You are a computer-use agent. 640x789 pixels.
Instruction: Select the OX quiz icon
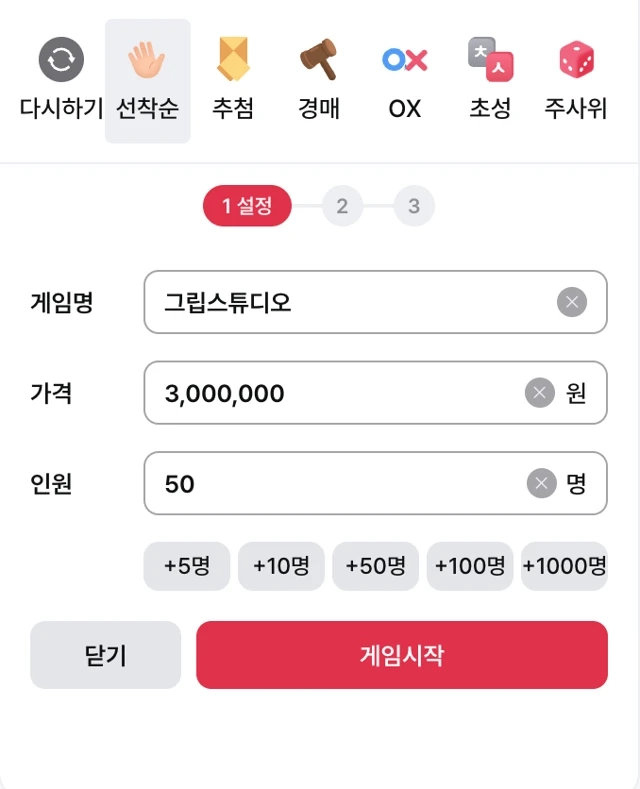click(x=405, y=60)
